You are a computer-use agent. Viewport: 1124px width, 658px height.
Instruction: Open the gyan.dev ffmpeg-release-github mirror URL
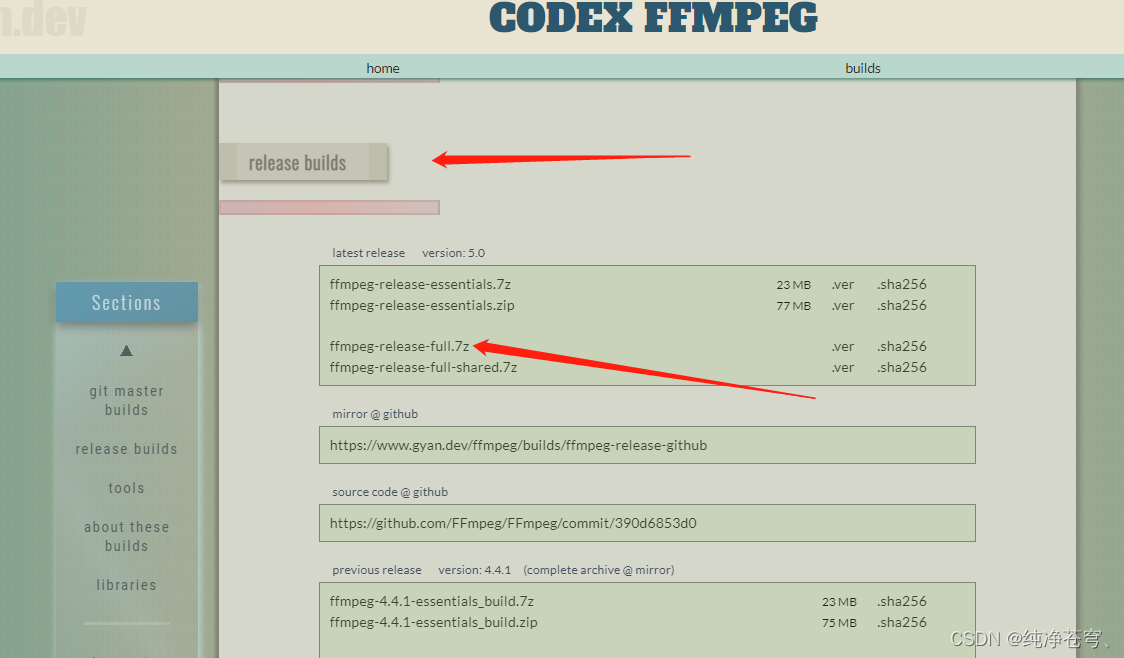518,445
